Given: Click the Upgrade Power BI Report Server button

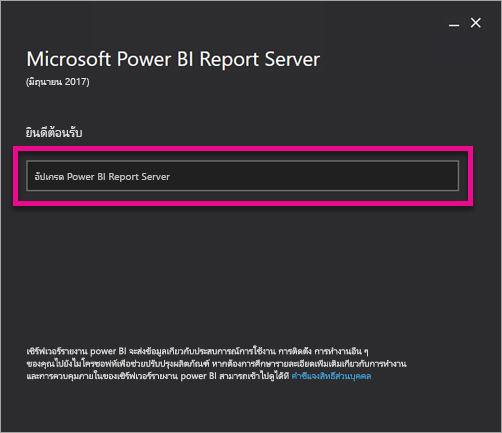Looking at the screenshot, I should click(242, 176).
